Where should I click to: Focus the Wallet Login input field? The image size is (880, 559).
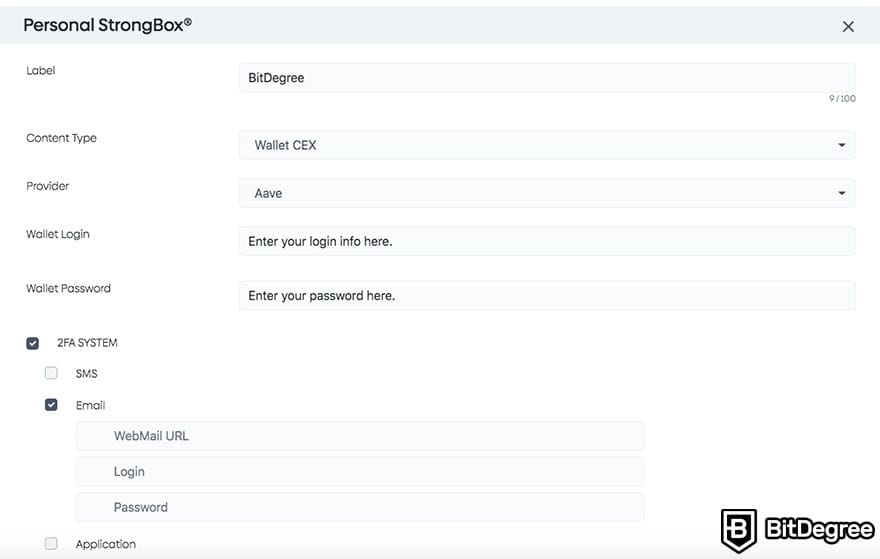click(547, 241)
